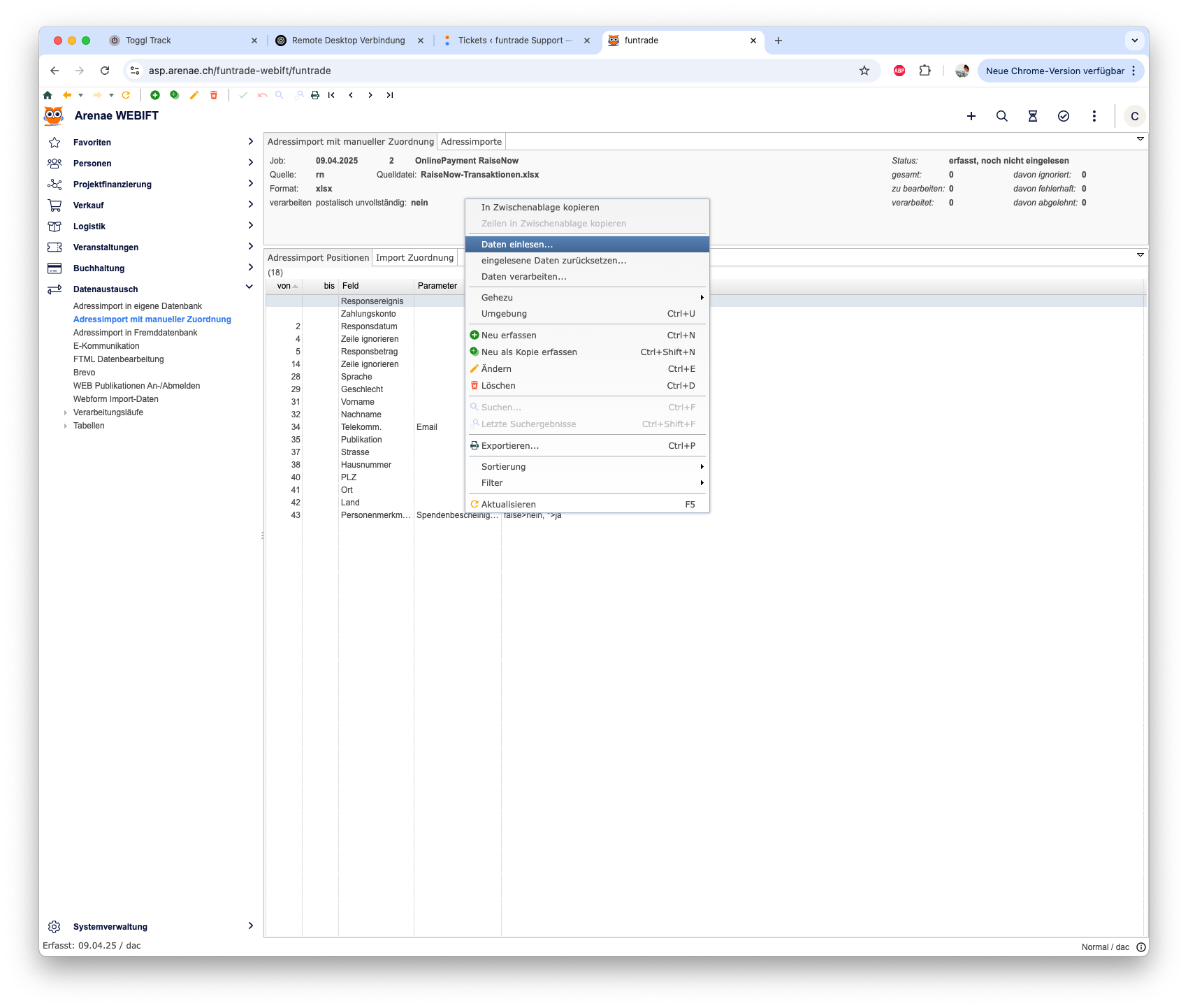Click the pencil edit icon in toolbar
1188x1008 pixels.
coord(194,95)
